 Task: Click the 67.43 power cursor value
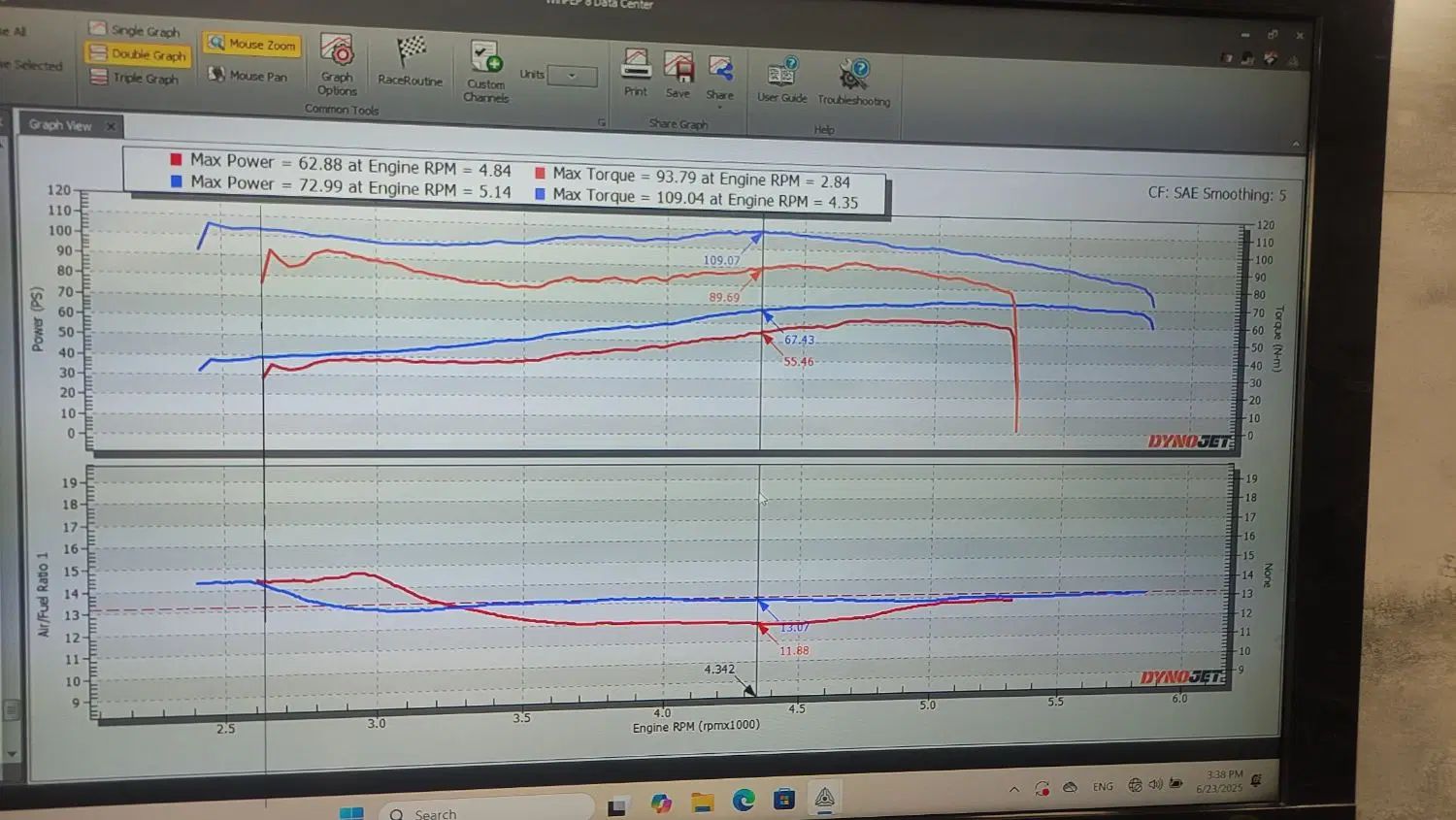coord(799,340)
